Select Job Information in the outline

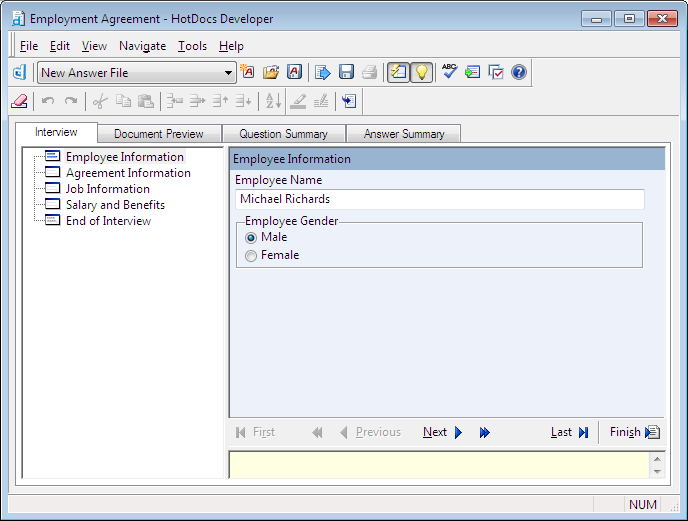[108, 189]
